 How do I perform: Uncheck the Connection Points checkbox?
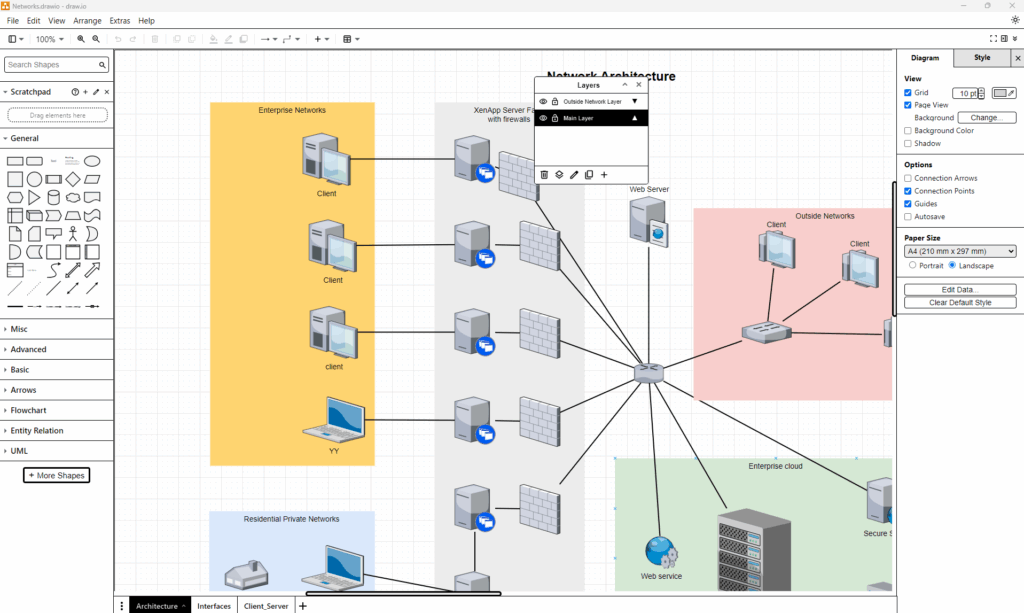[908, 191]
